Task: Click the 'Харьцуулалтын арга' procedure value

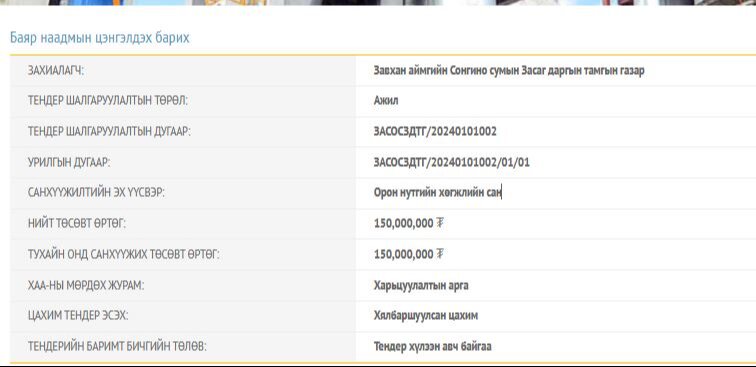Action: coord(421,285)
